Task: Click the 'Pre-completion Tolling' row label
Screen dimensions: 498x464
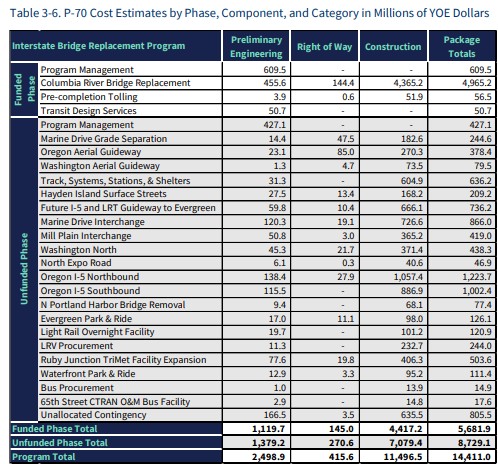Action: point(89,97)
